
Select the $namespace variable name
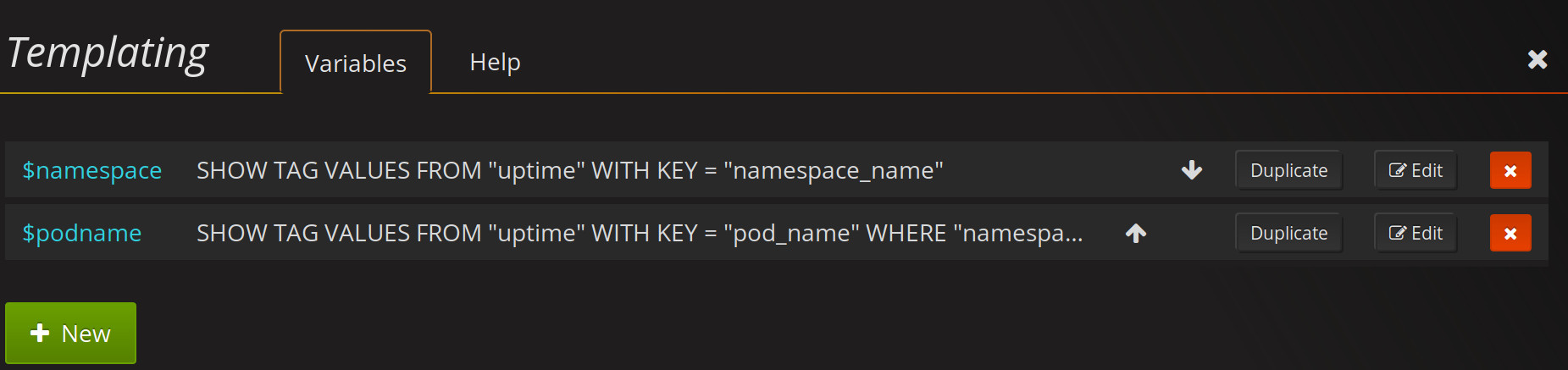(x=91, y=170)
